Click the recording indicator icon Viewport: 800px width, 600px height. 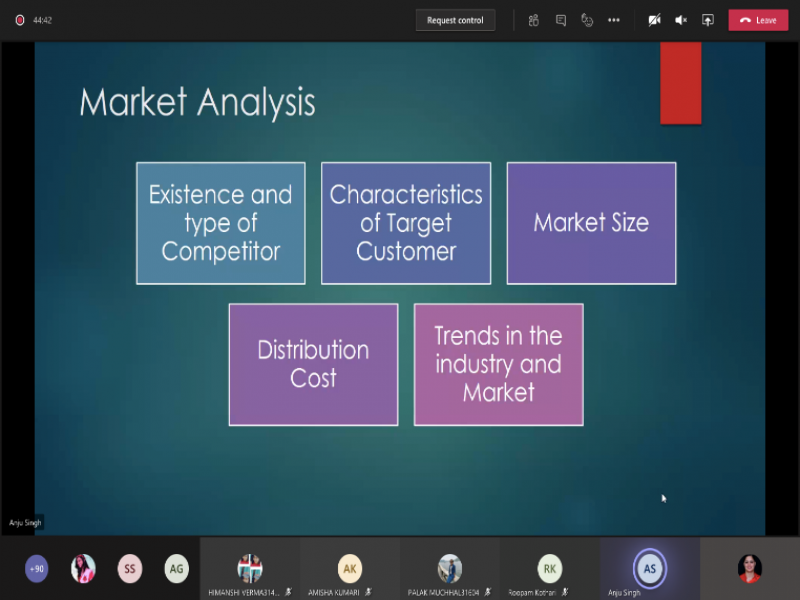19,20
